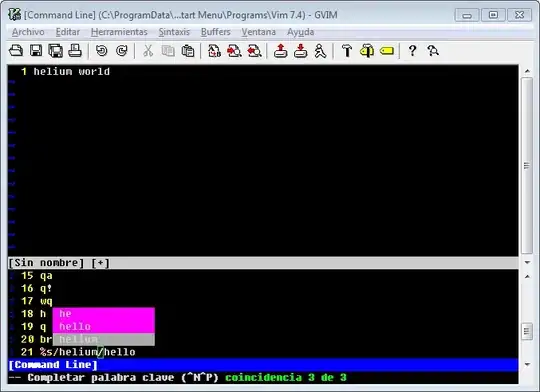Click the down arrow of the main editor scrollbar
The height and width of the screenshot is (392, 540).
pos(527,262)
